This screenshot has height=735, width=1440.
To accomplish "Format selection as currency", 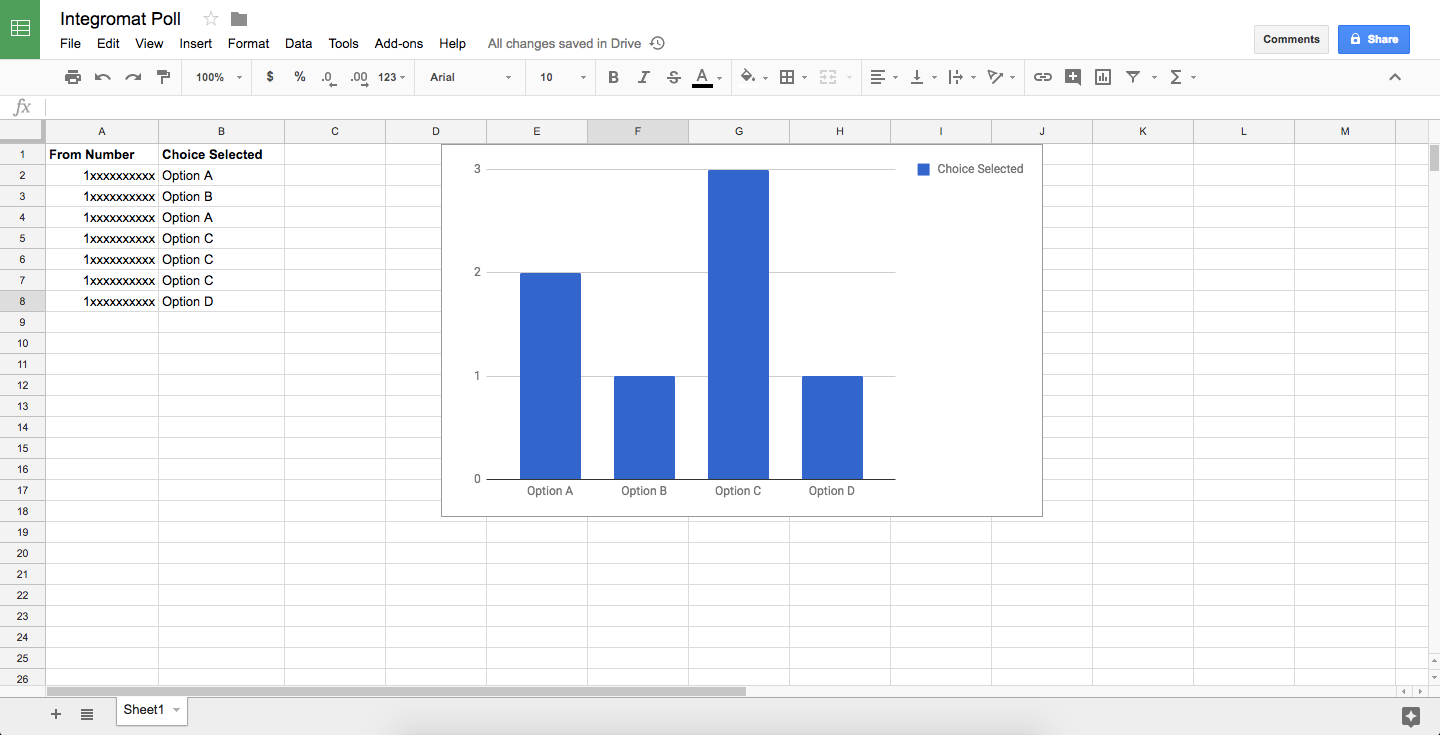I will click(269, 77).
